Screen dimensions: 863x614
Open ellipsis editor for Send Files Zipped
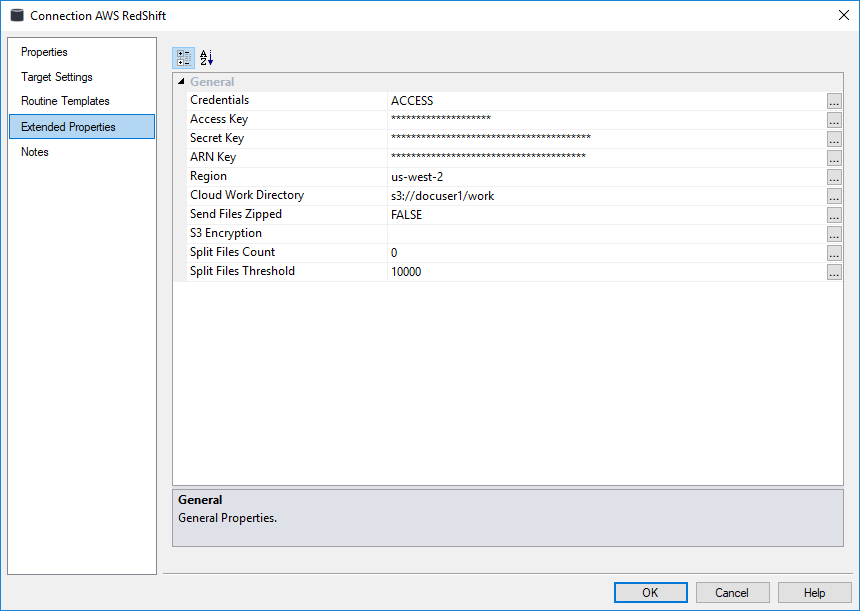834,215
